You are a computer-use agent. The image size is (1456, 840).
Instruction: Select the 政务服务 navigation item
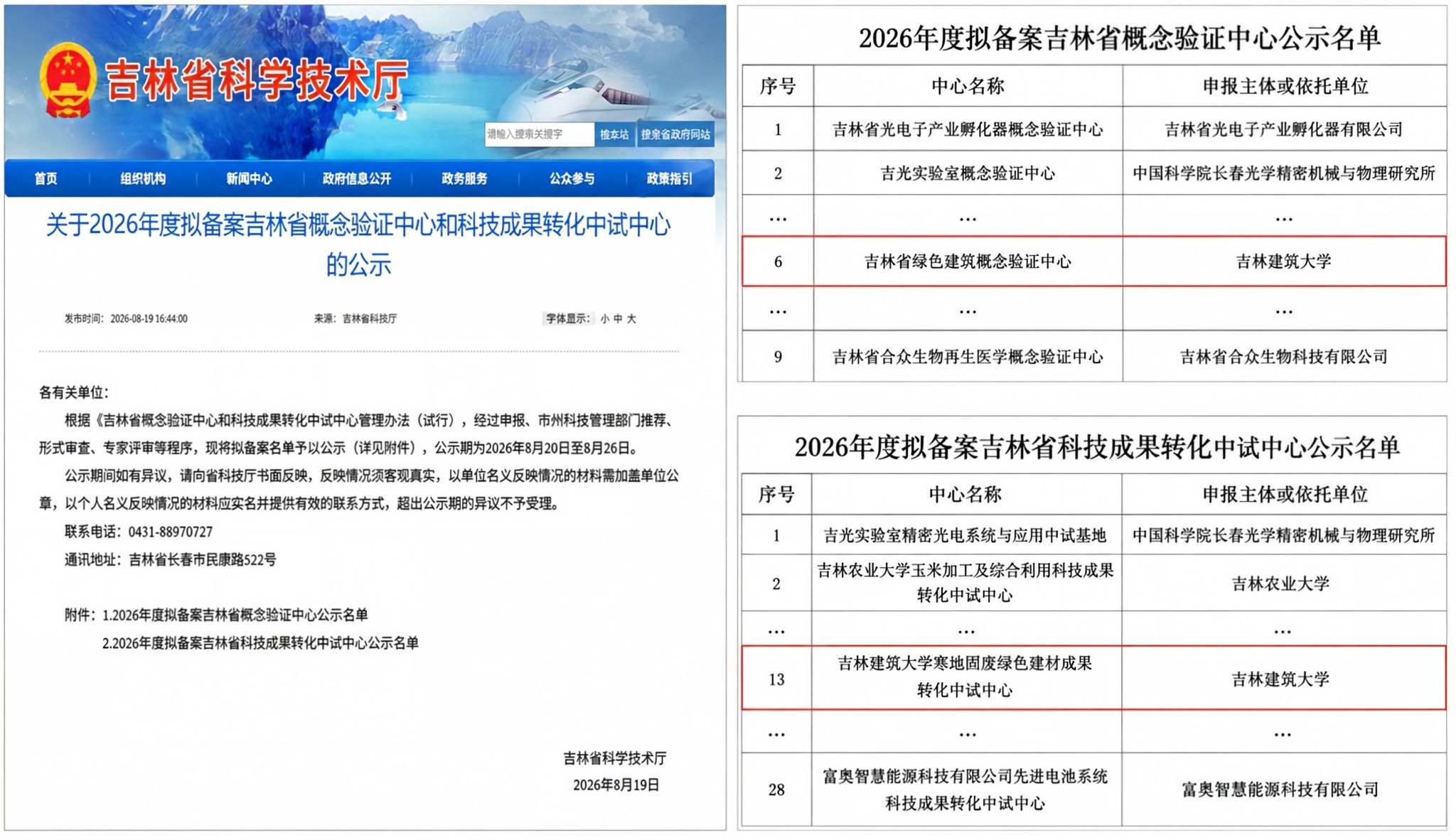(x=464, y=178)
